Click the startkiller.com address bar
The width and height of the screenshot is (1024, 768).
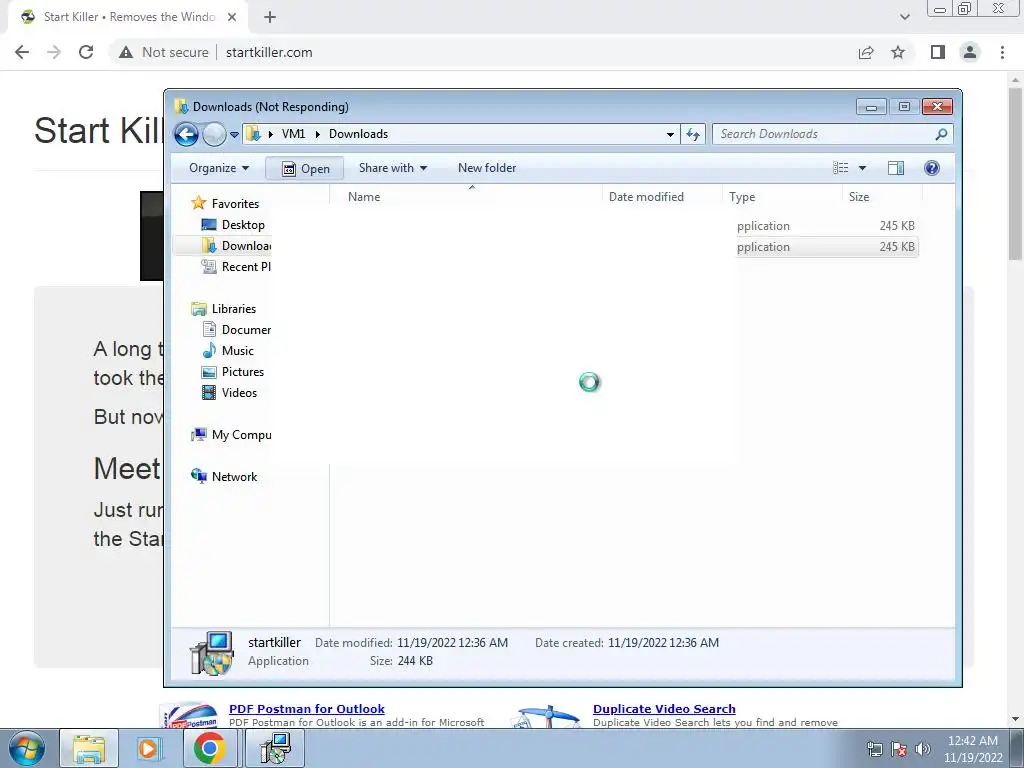click(x=269, y=52)
